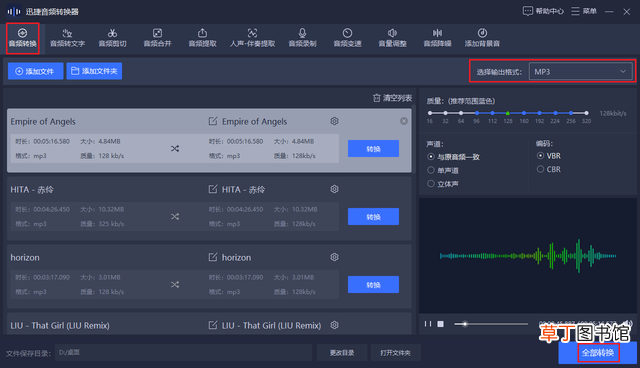Select the LIU - That Girl (LIU Remix) source title
640x368 pixels.
pyautogui.click(x=60, y=326)
